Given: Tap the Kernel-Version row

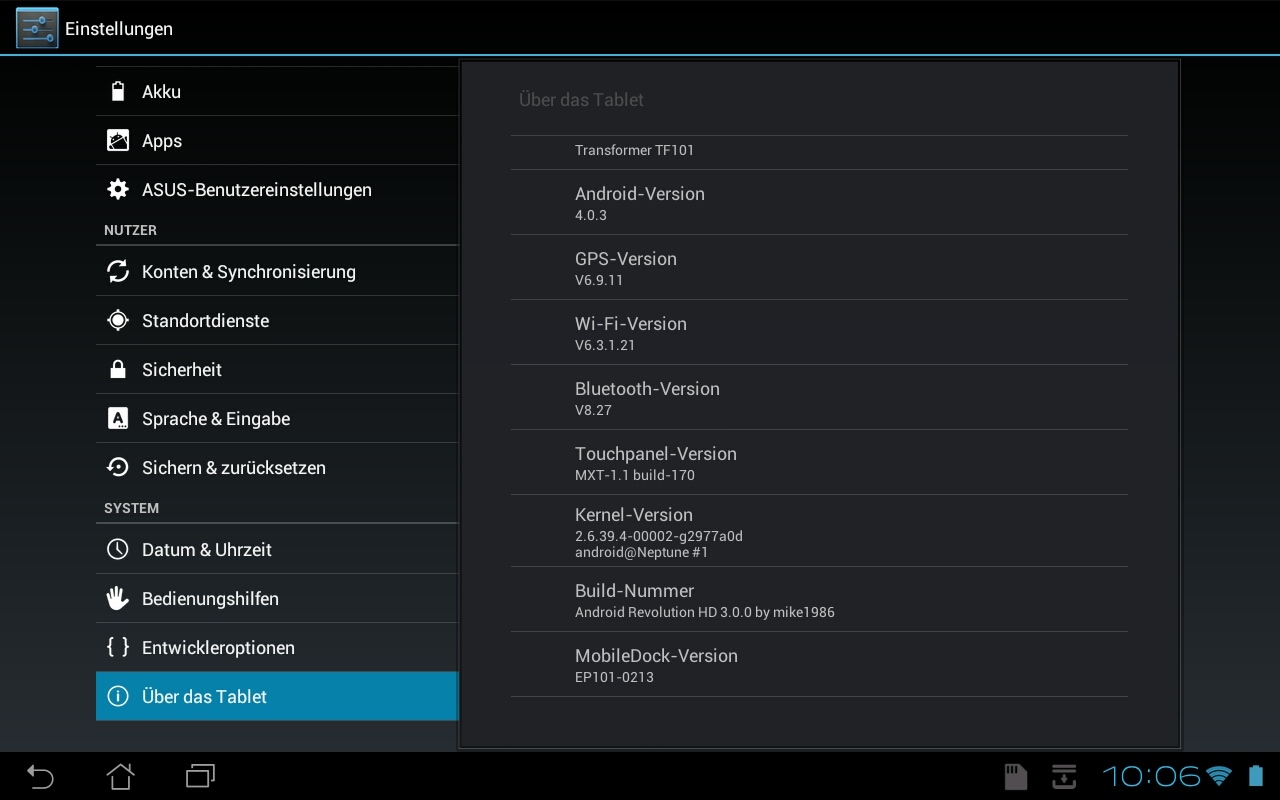Looking at the screenshot, I should [x=819, y=531].
